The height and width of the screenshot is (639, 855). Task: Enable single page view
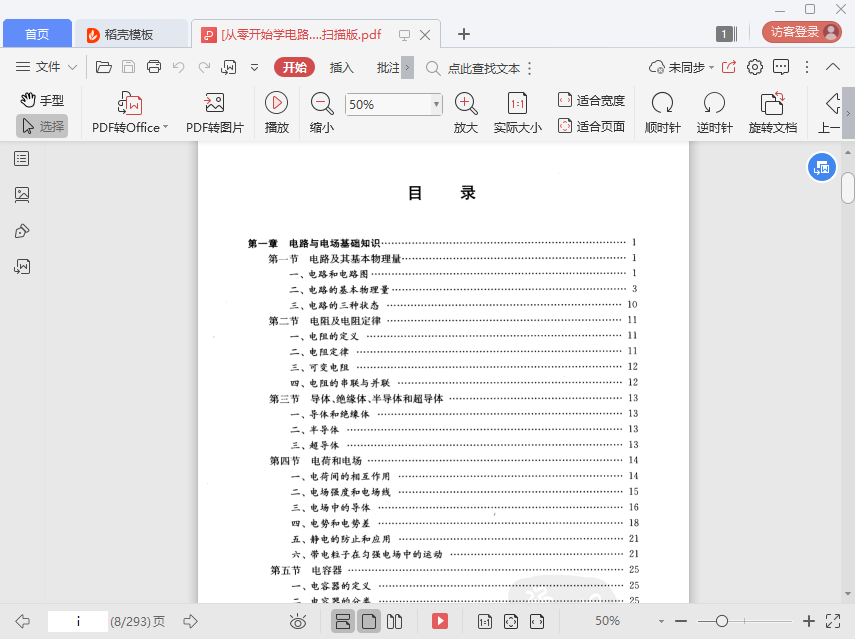369,621
